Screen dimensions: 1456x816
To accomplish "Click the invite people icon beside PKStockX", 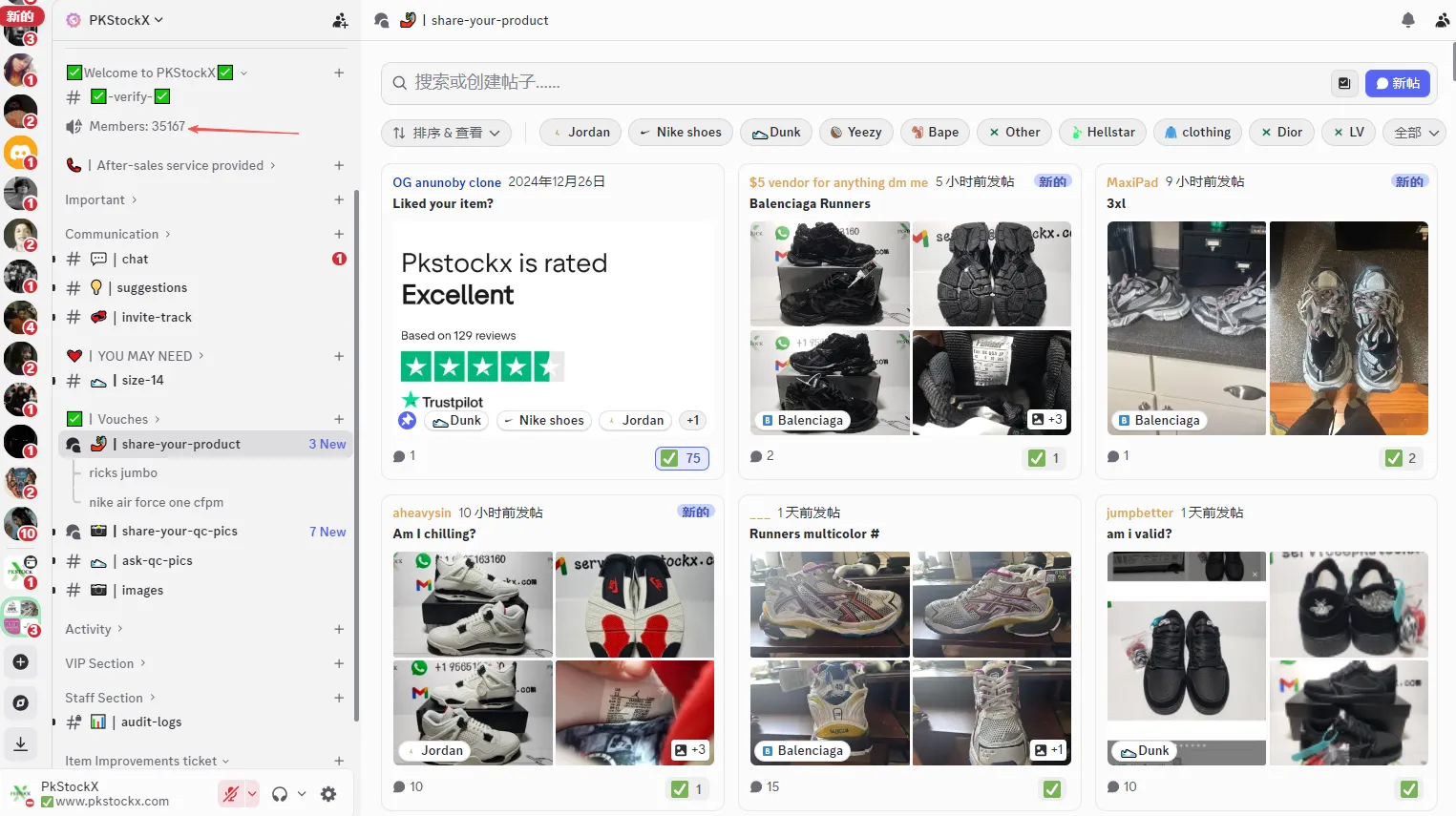I will pos(340,20).
